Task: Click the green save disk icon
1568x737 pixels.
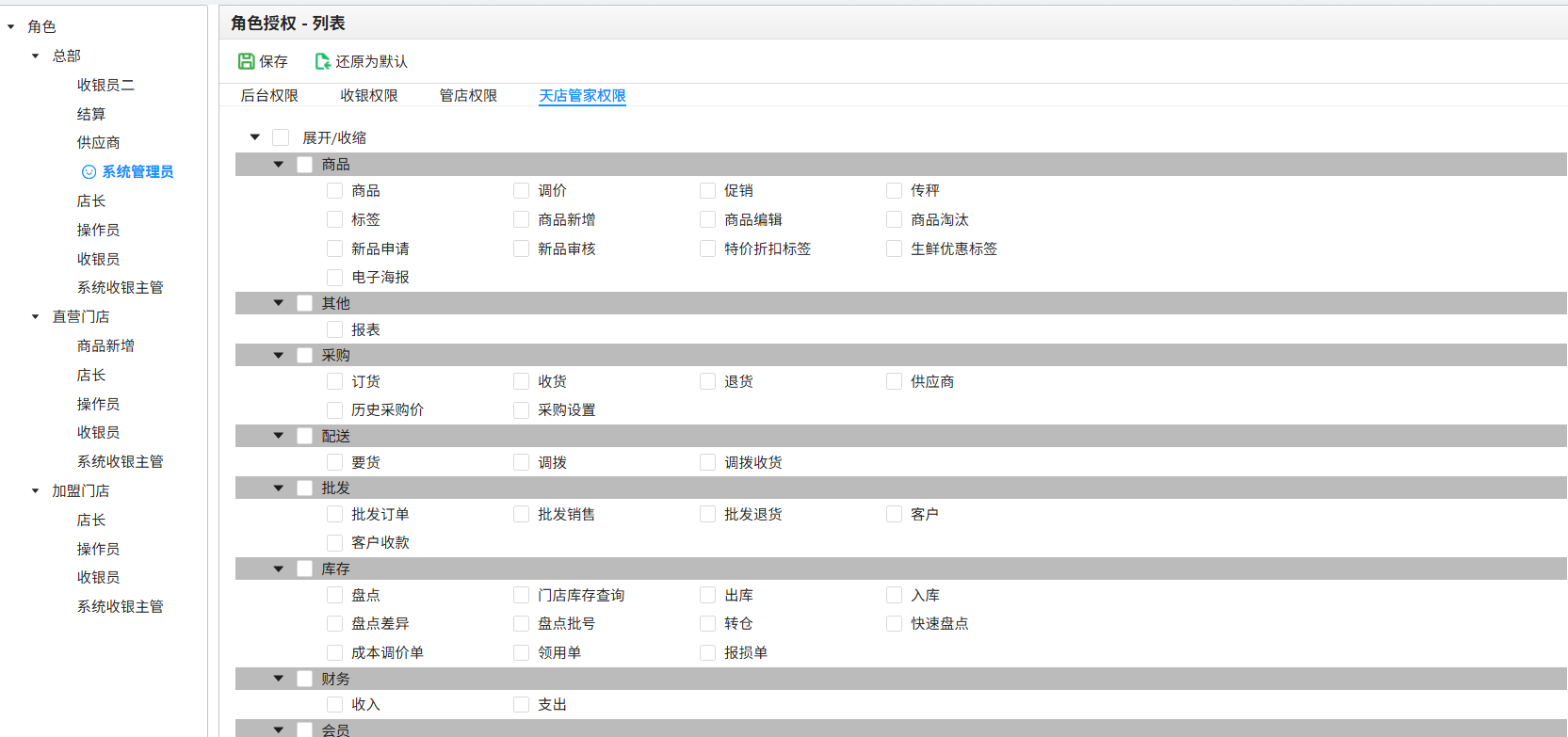Action: (x=246, y=61)
